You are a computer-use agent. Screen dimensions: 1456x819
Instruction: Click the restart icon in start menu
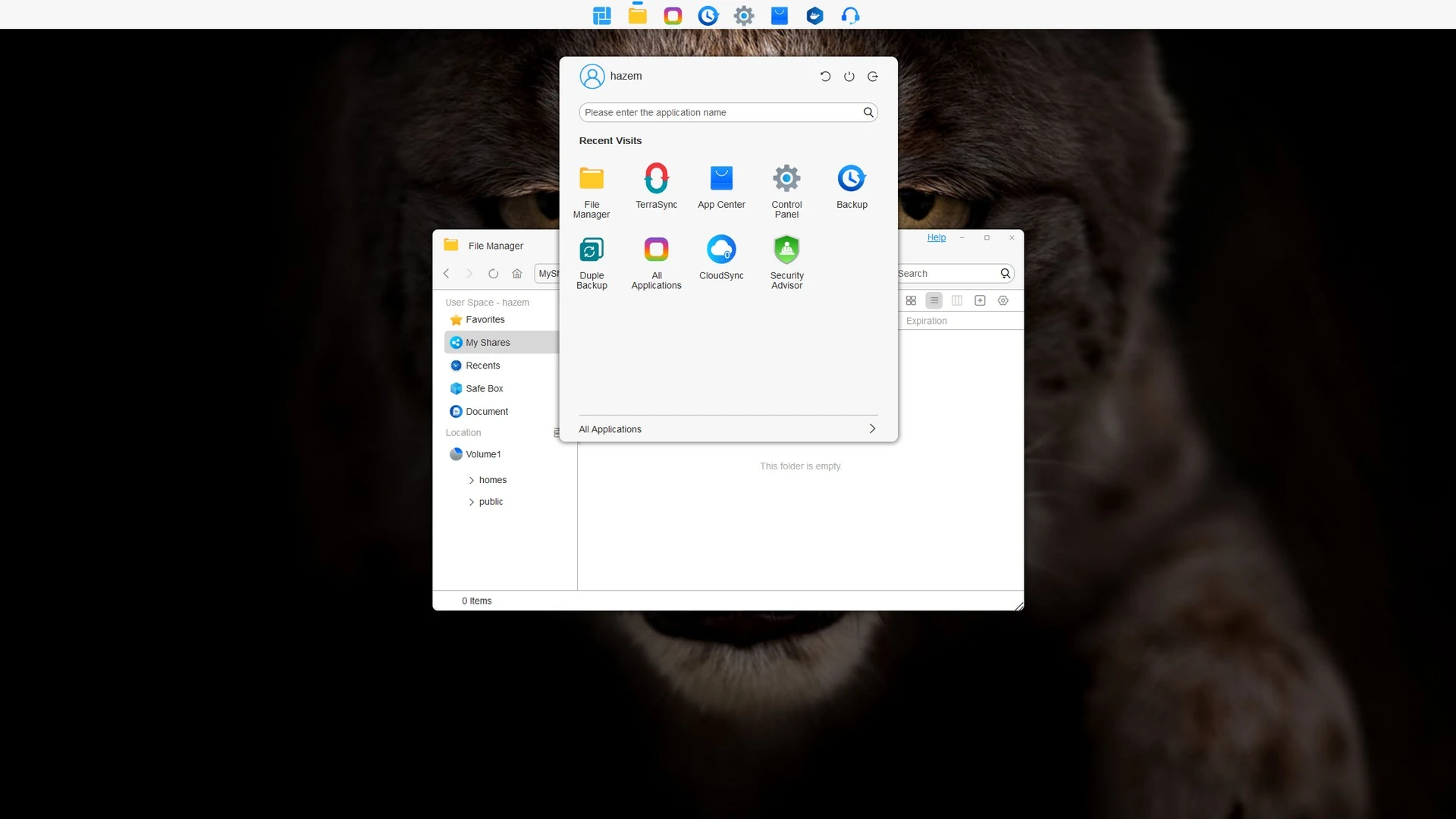[x=826, y=77]
